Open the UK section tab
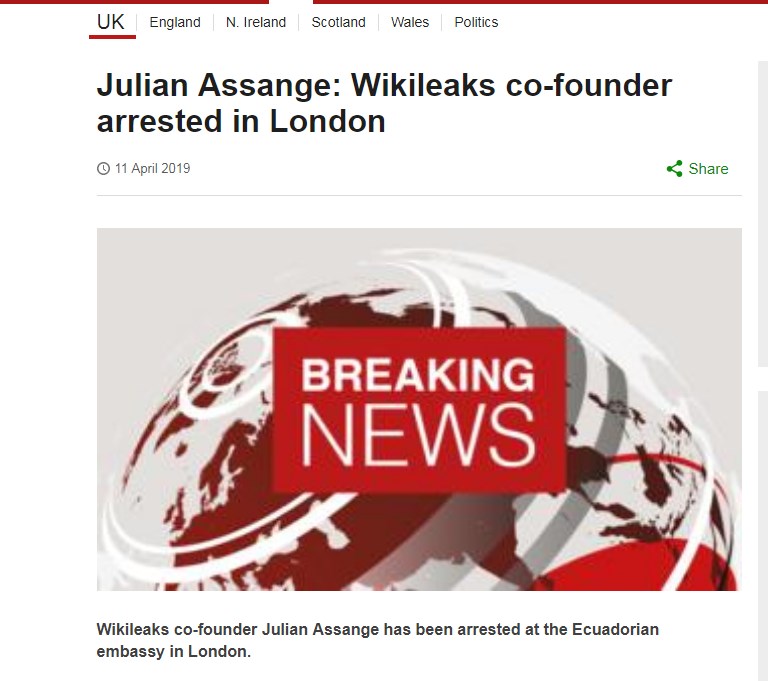The height and width of the screenshot is (681, 768). click(111, 22)
